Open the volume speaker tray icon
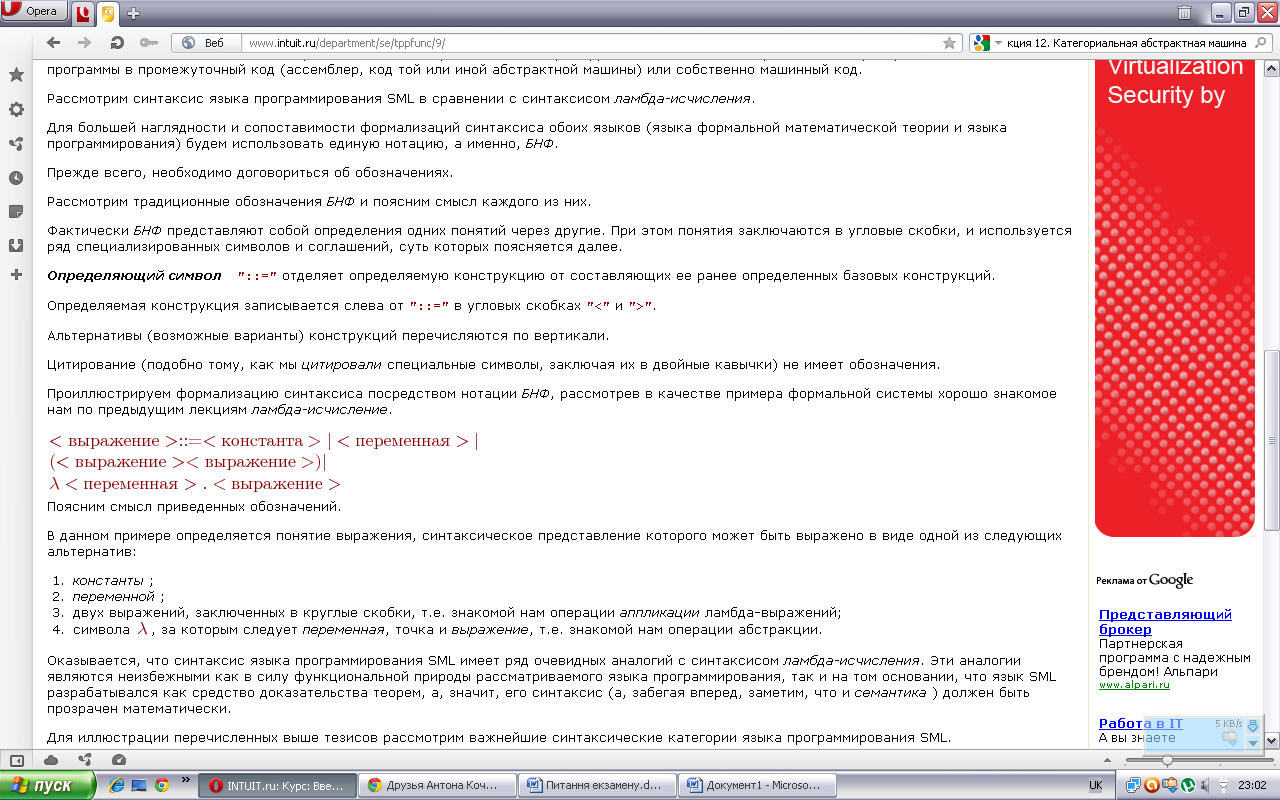Viewport: 1280px width, 800px height. [x=1205, y=785]
